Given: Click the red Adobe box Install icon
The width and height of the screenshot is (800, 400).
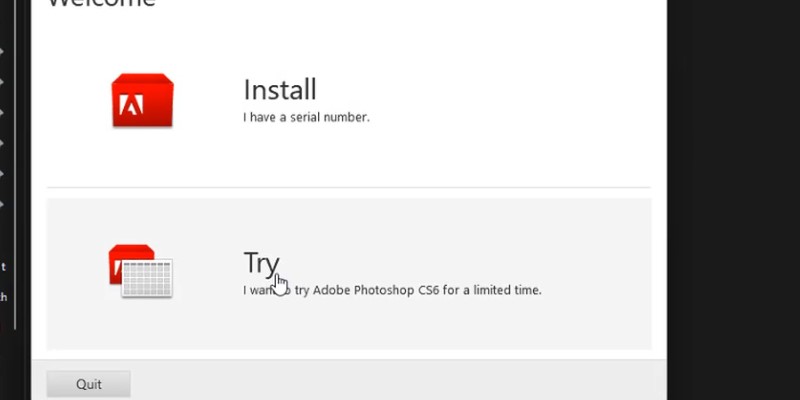Looking at the screenshot, I should click(142, 101).
